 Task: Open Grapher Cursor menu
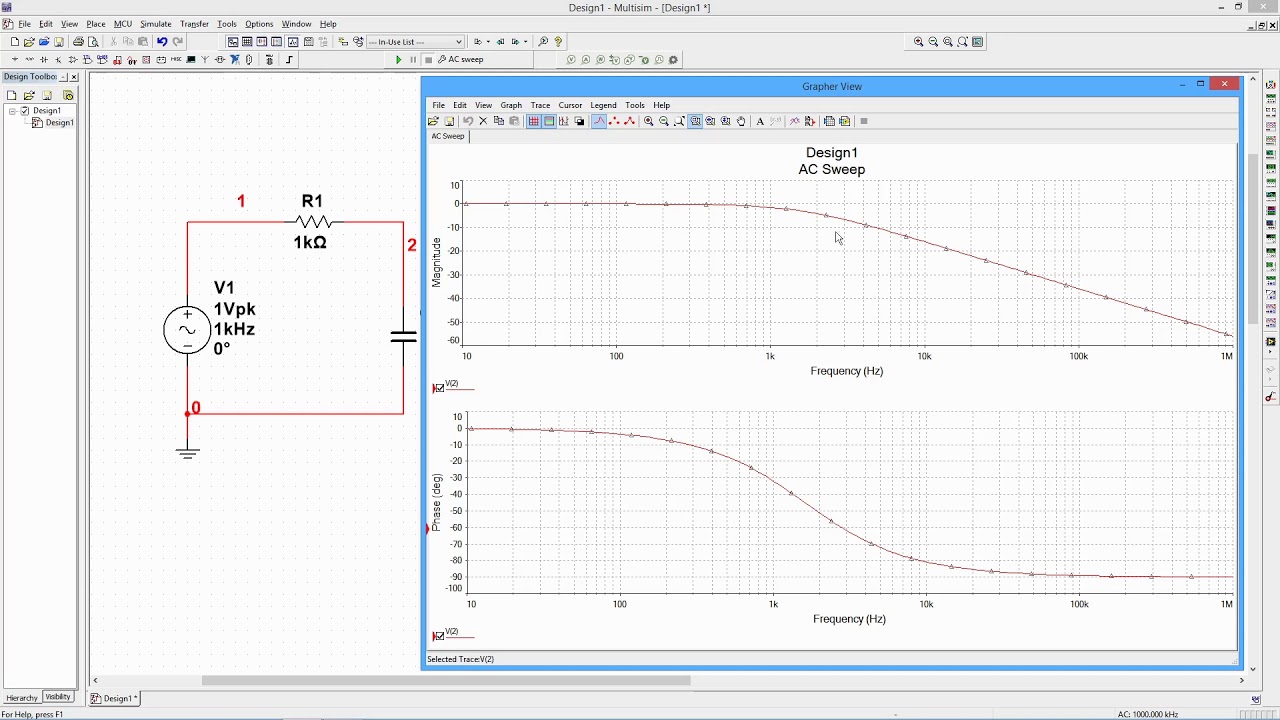(x=570, y=105)
